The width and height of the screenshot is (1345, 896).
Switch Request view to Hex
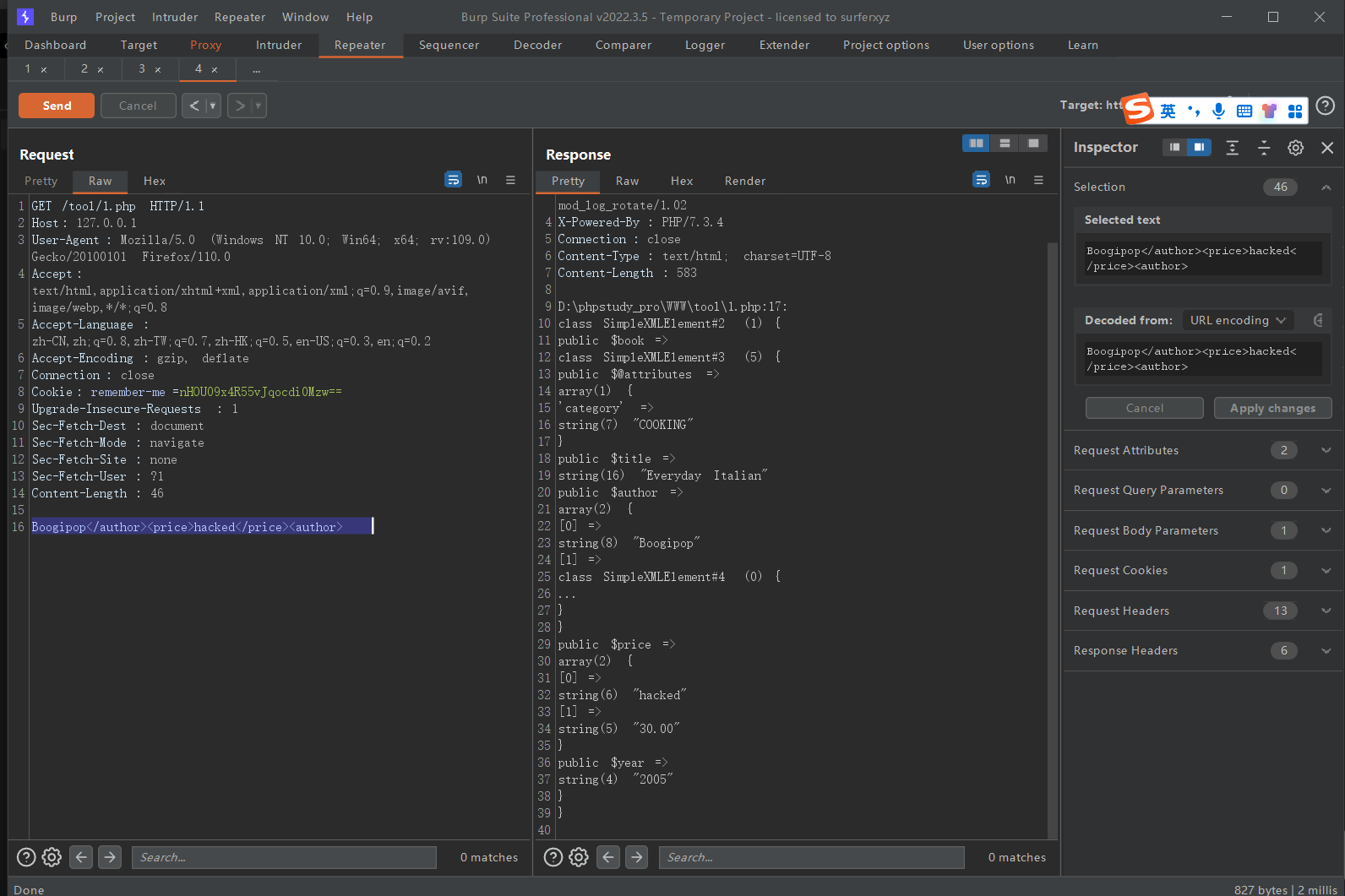pos(155,181)
